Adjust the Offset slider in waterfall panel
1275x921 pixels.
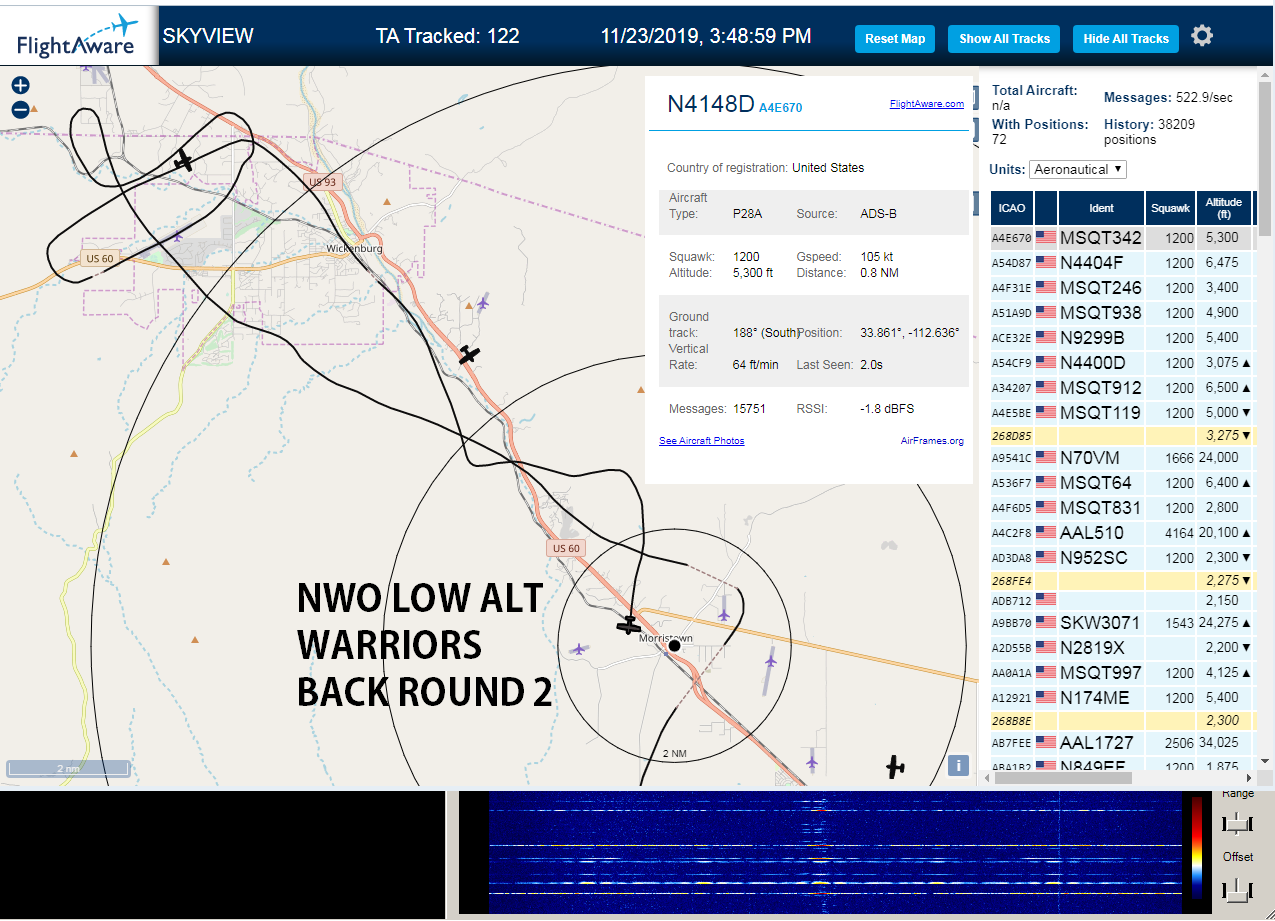tap(1237, 888)
